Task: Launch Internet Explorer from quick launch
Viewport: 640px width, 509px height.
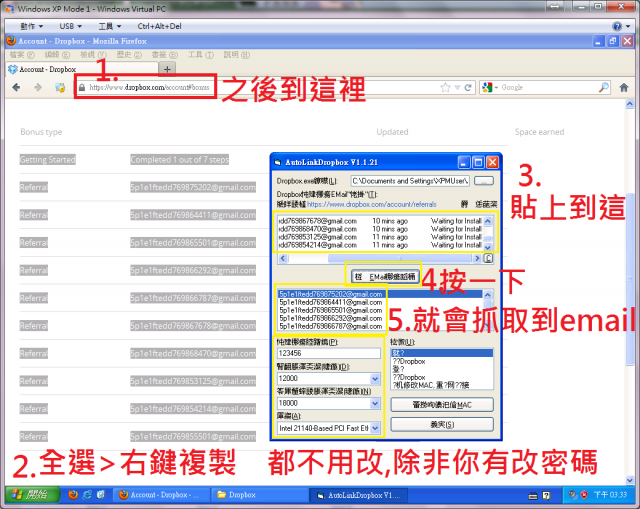Action: [x=87, y=495]
